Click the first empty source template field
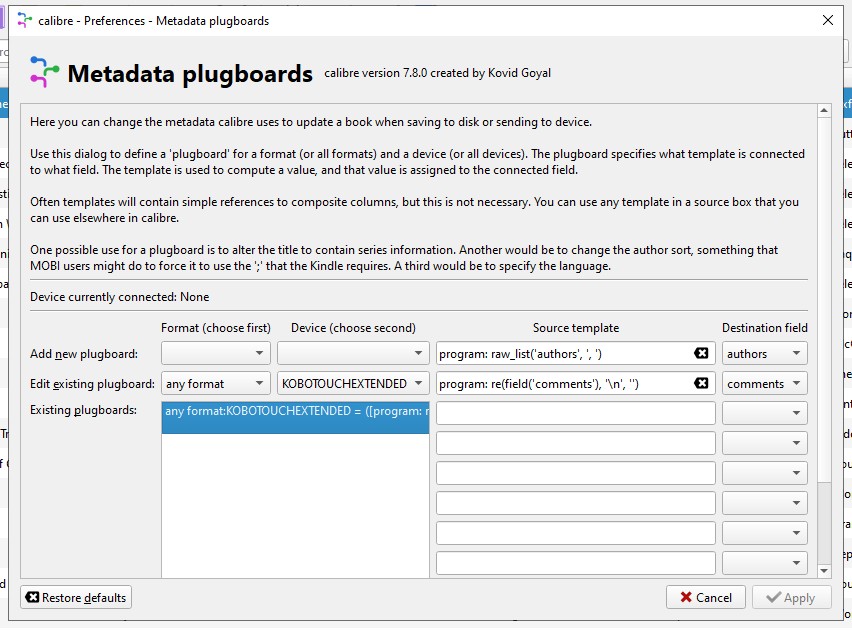This screenshot has height=631, width=852. [575, 413]
